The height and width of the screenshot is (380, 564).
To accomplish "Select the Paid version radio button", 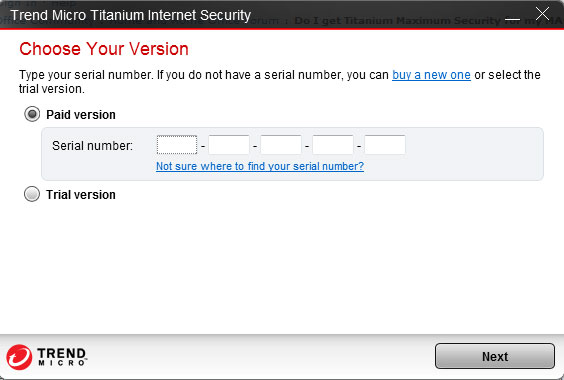I will pyautogui.click(x=32, y=114).
